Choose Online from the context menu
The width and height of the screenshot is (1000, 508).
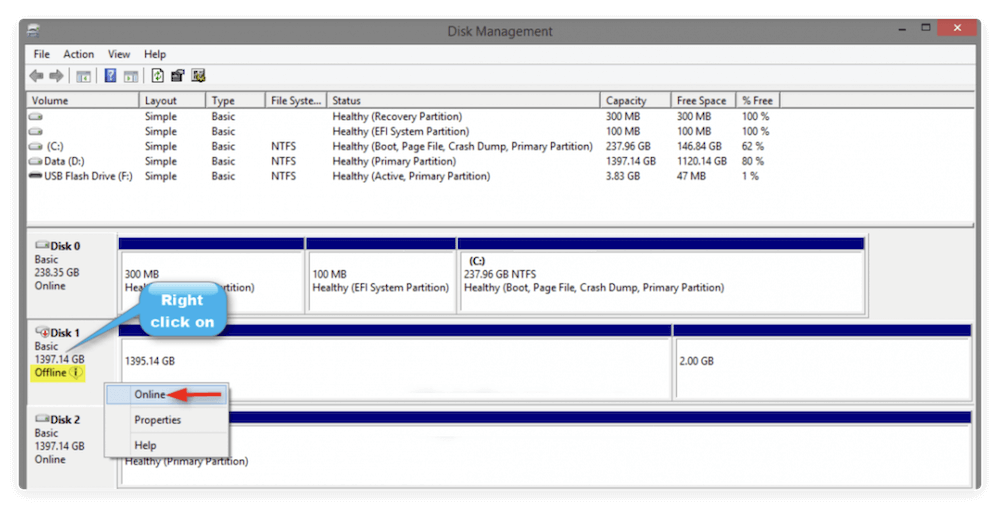(x=166, y=395)
